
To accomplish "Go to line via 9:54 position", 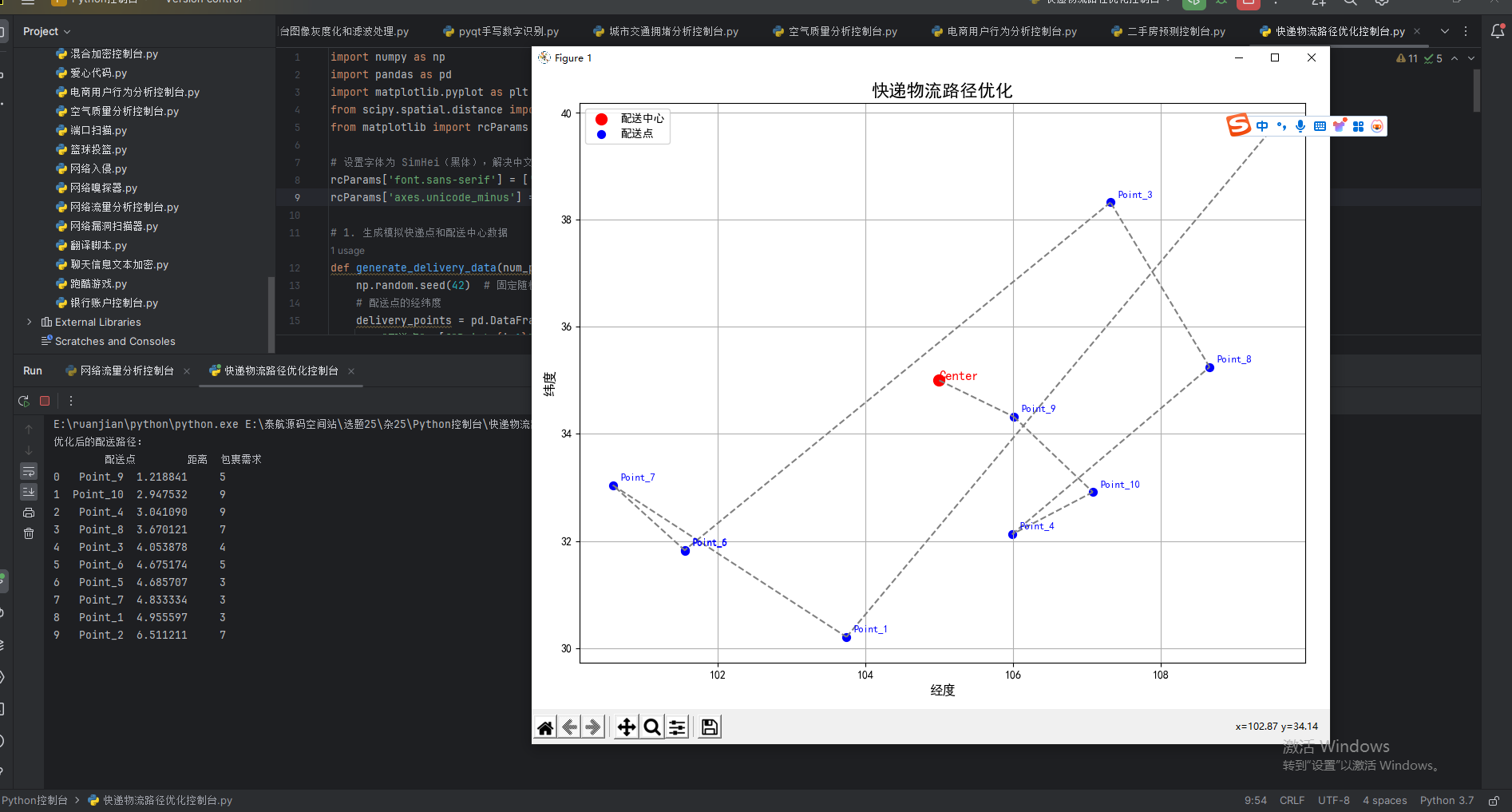I will (1255, 800).
